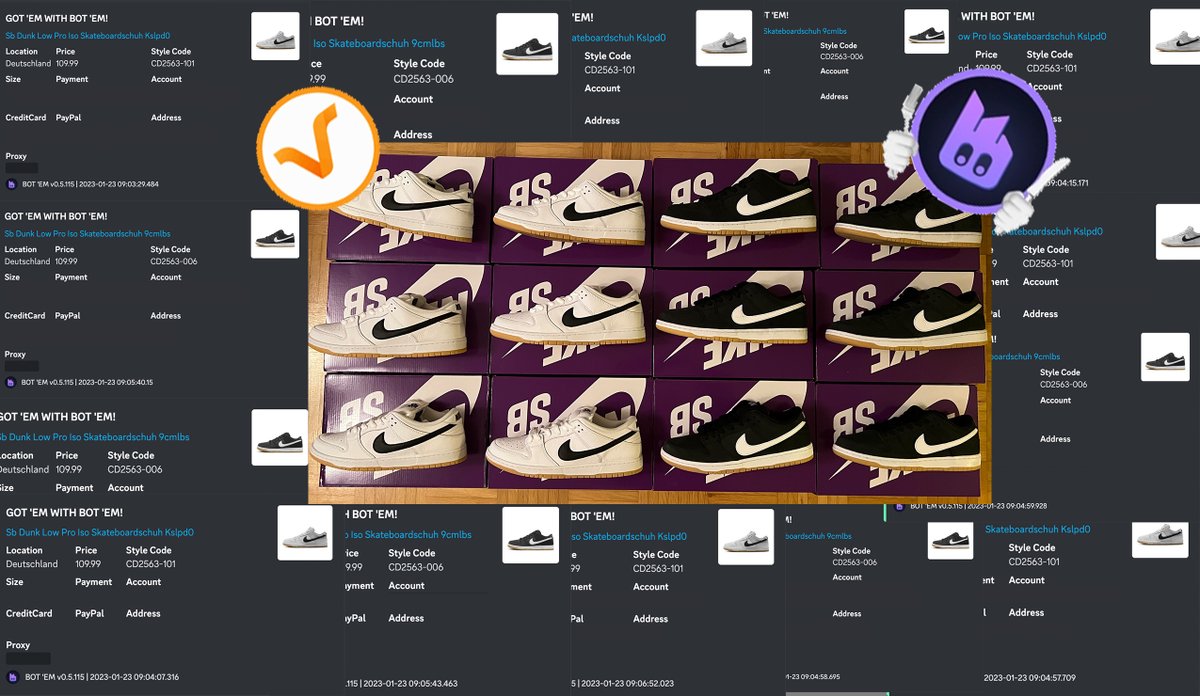Select the '2023-01-23 09:06:52.023' footer timestamp
This screenshot has width=1200, height=696.
[x=629, y=684]
